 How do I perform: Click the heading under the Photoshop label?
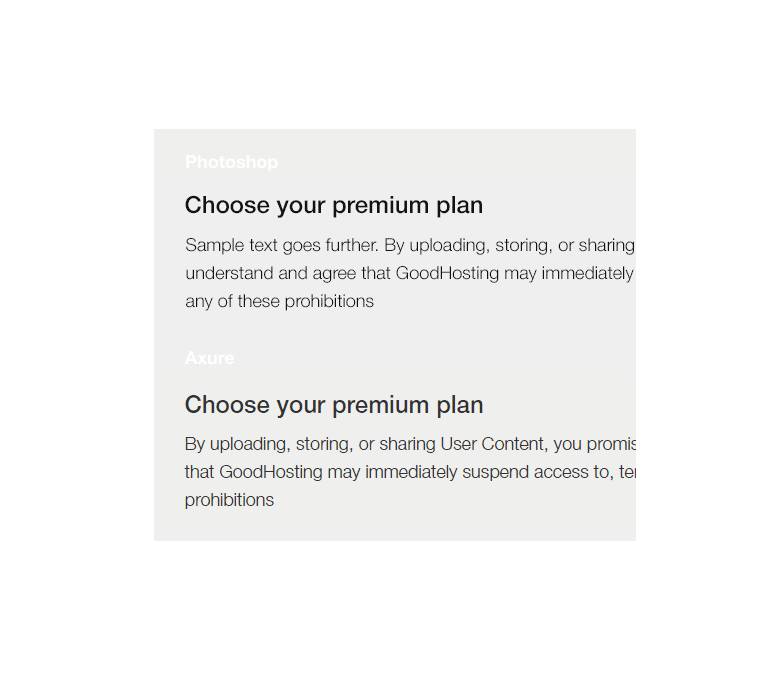tap(333, 205)
